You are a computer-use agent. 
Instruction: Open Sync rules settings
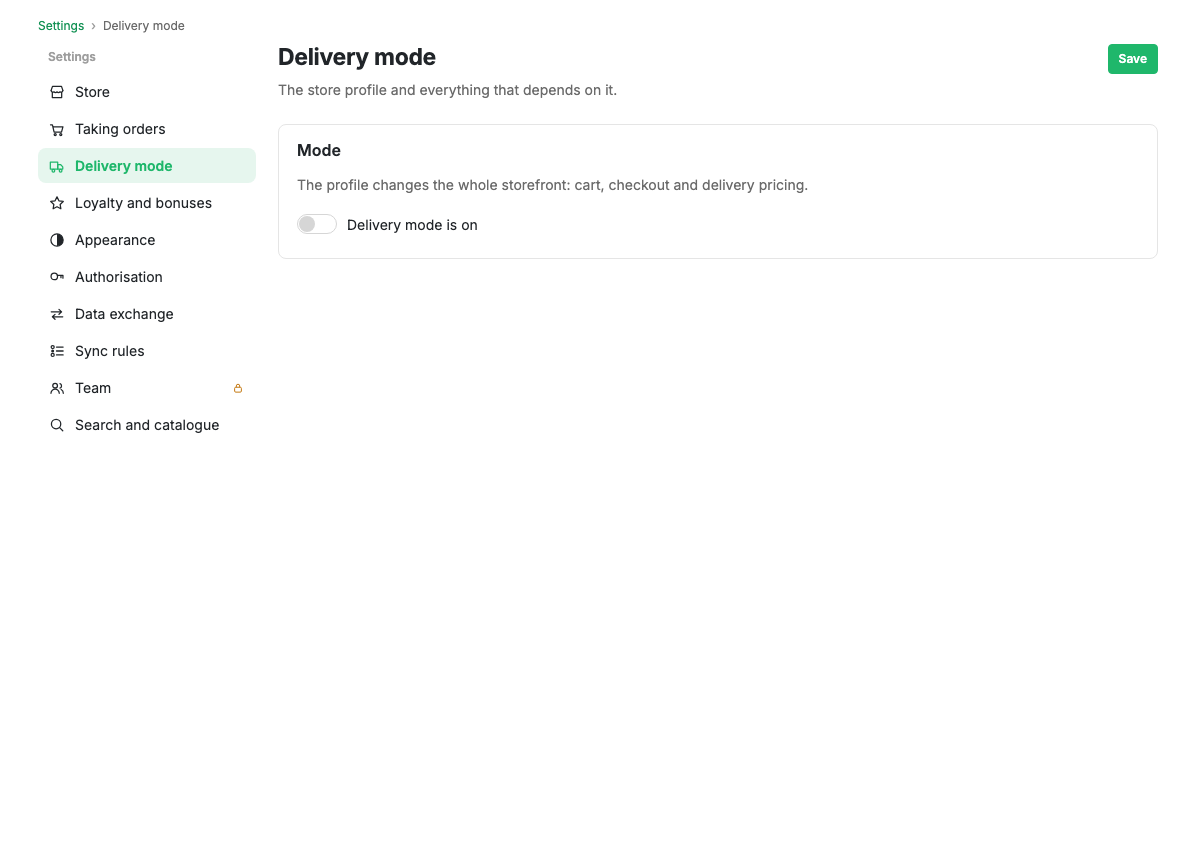point(146,352)
